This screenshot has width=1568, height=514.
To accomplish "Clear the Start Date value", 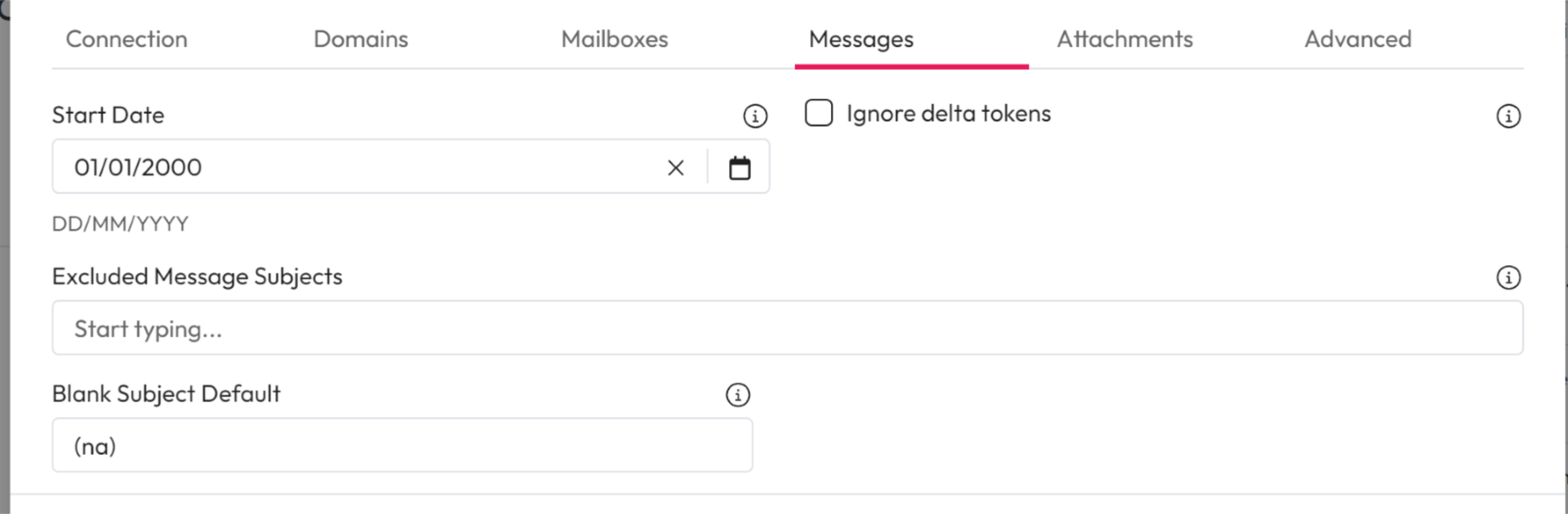I will (676, 168).
